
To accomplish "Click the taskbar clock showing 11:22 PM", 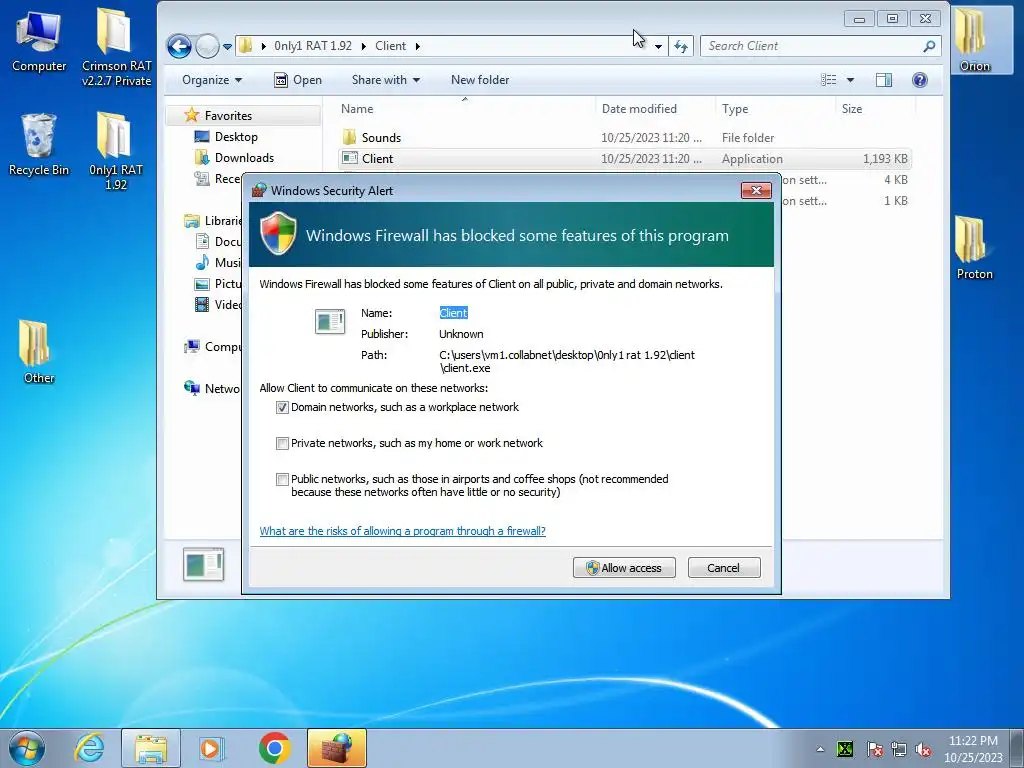I will click(972, 749).
